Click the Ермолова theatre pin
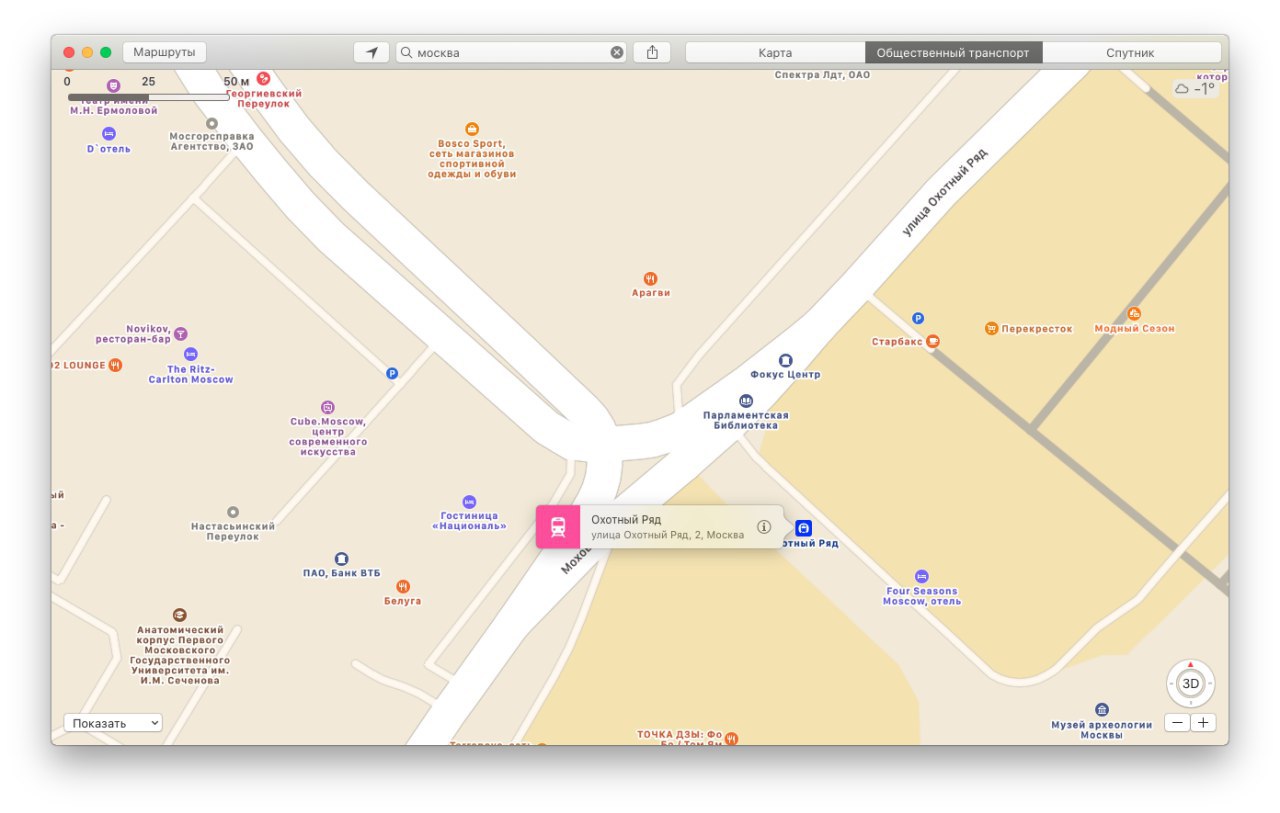The width and height of the screenshot is (1280, 813). [x=114, y=86]
